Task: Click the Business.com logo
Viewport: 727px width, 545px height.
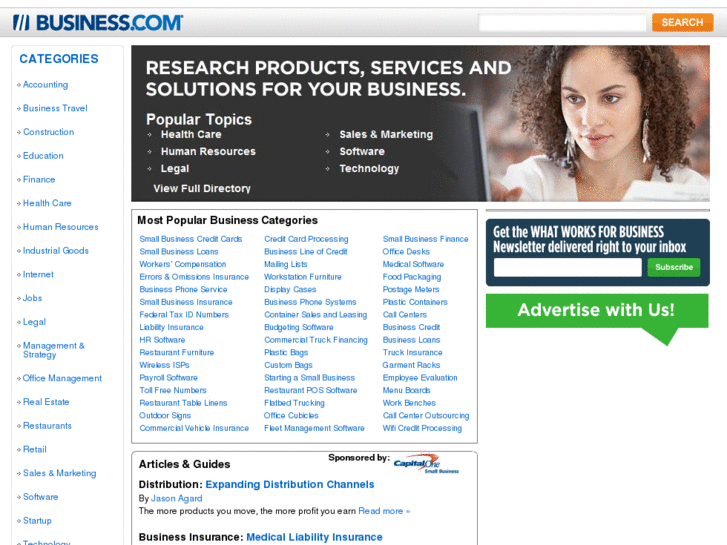Action: click(98, 22)
